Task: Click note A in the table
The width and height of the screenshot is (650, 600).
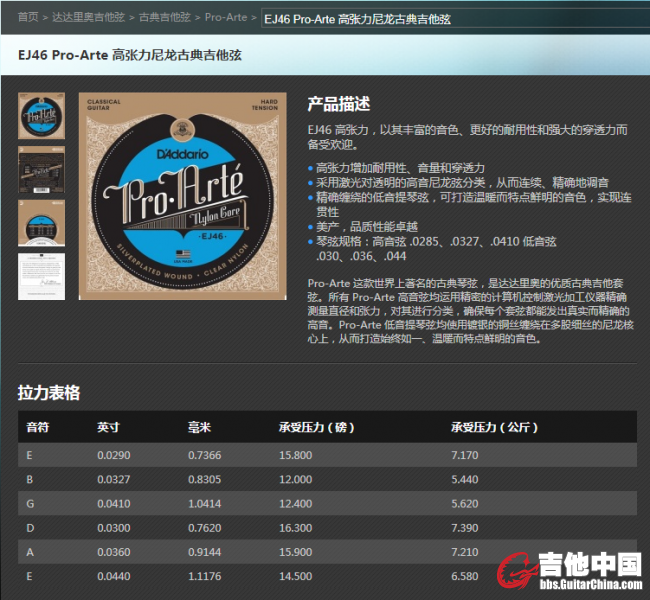Action: click(30, 552)
